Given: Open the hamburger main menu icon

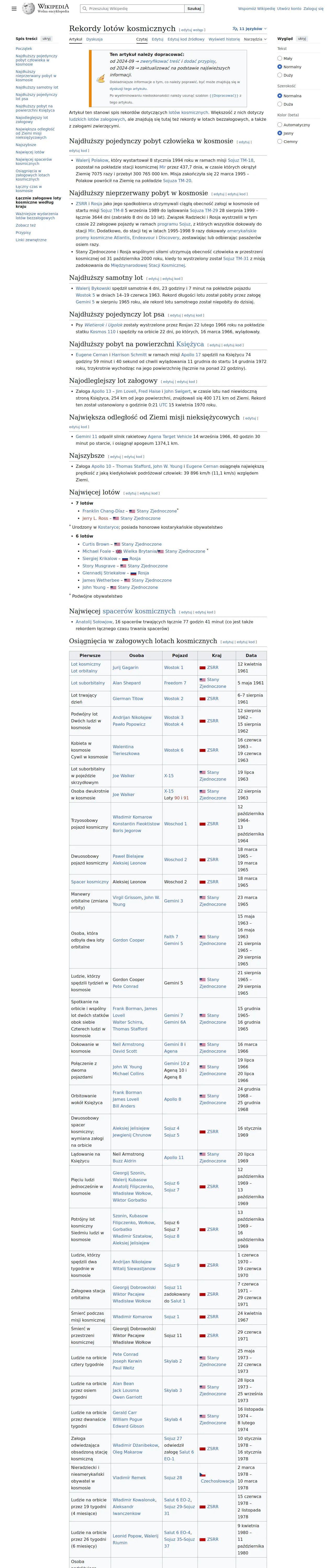Looking at the screenshot, I should pyautogui.click(x=14, y=9).
